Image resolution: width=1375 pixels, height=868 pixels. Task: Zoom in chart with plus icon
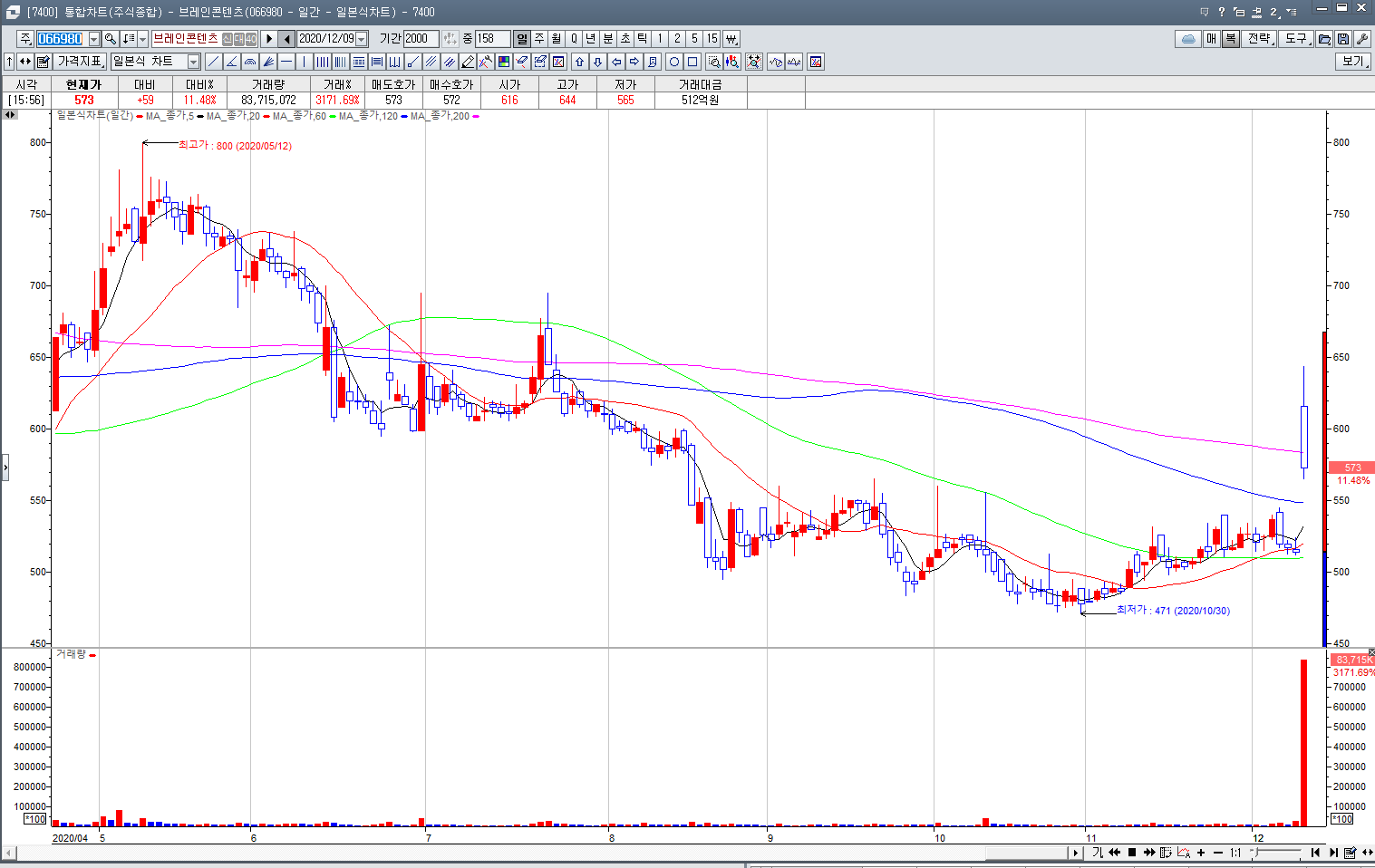tap(1201, 853)
